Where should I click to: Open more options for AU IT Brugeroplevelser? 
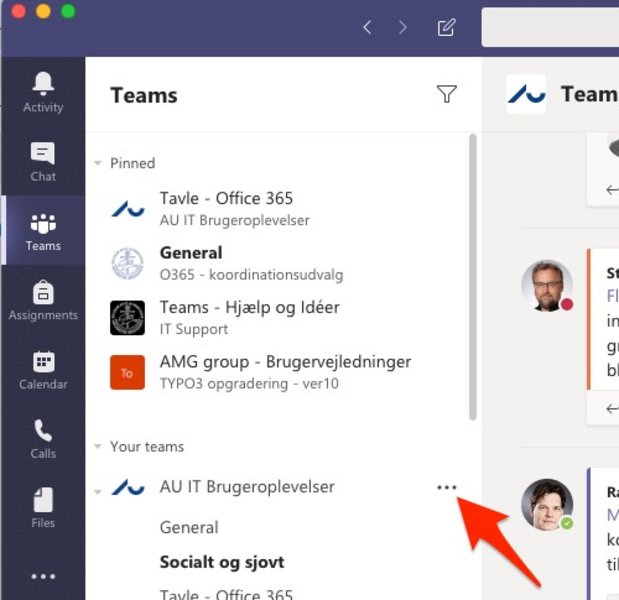coord(446,487)
